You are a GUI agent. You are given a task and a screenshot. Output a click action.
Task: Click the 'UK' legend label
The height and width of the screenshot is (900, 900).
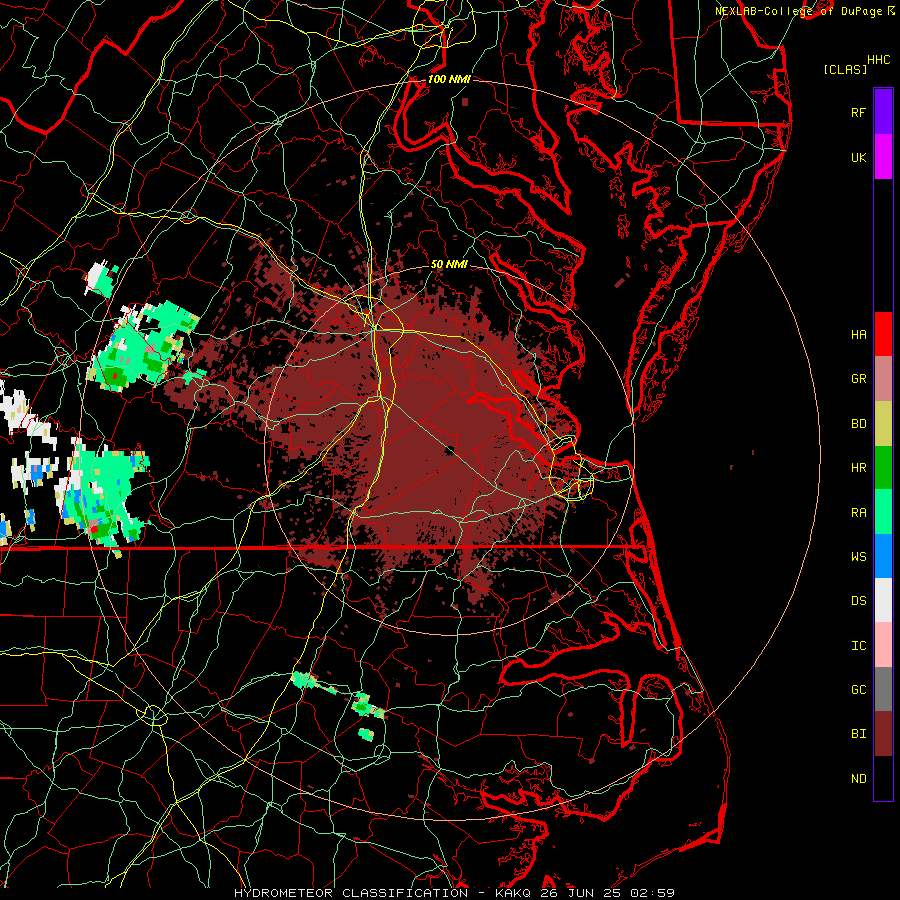[x=858, y=157]
